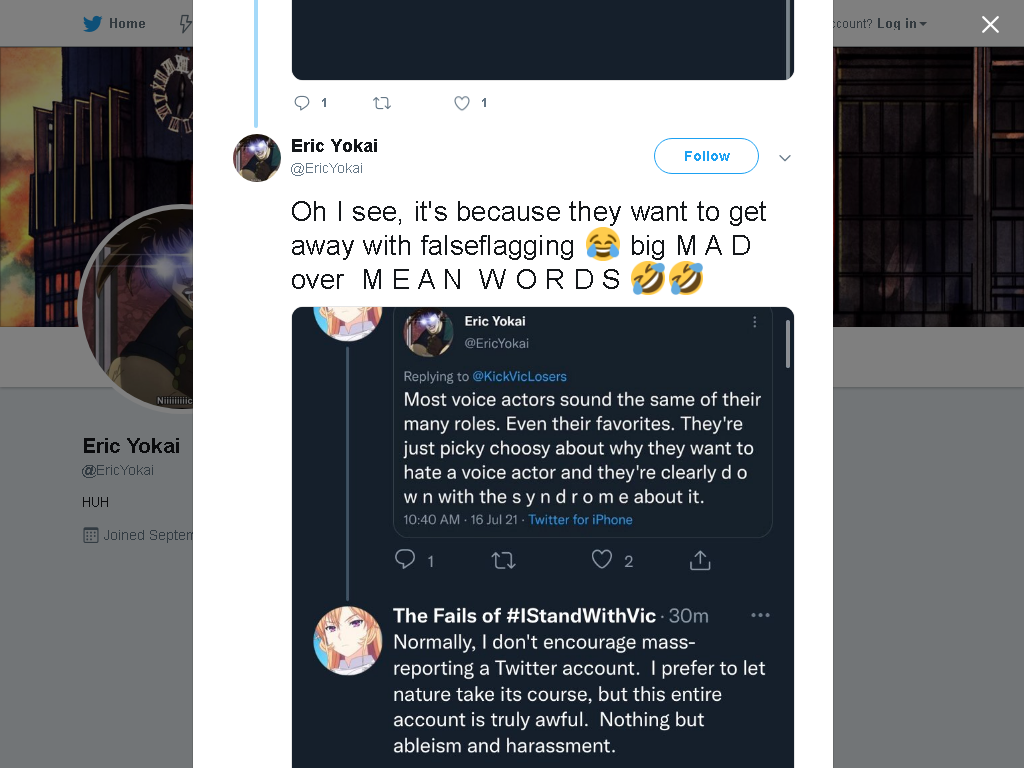Follow Eric Yokai
This screenshot has width=1024, height=768.
tap(707, 156)
